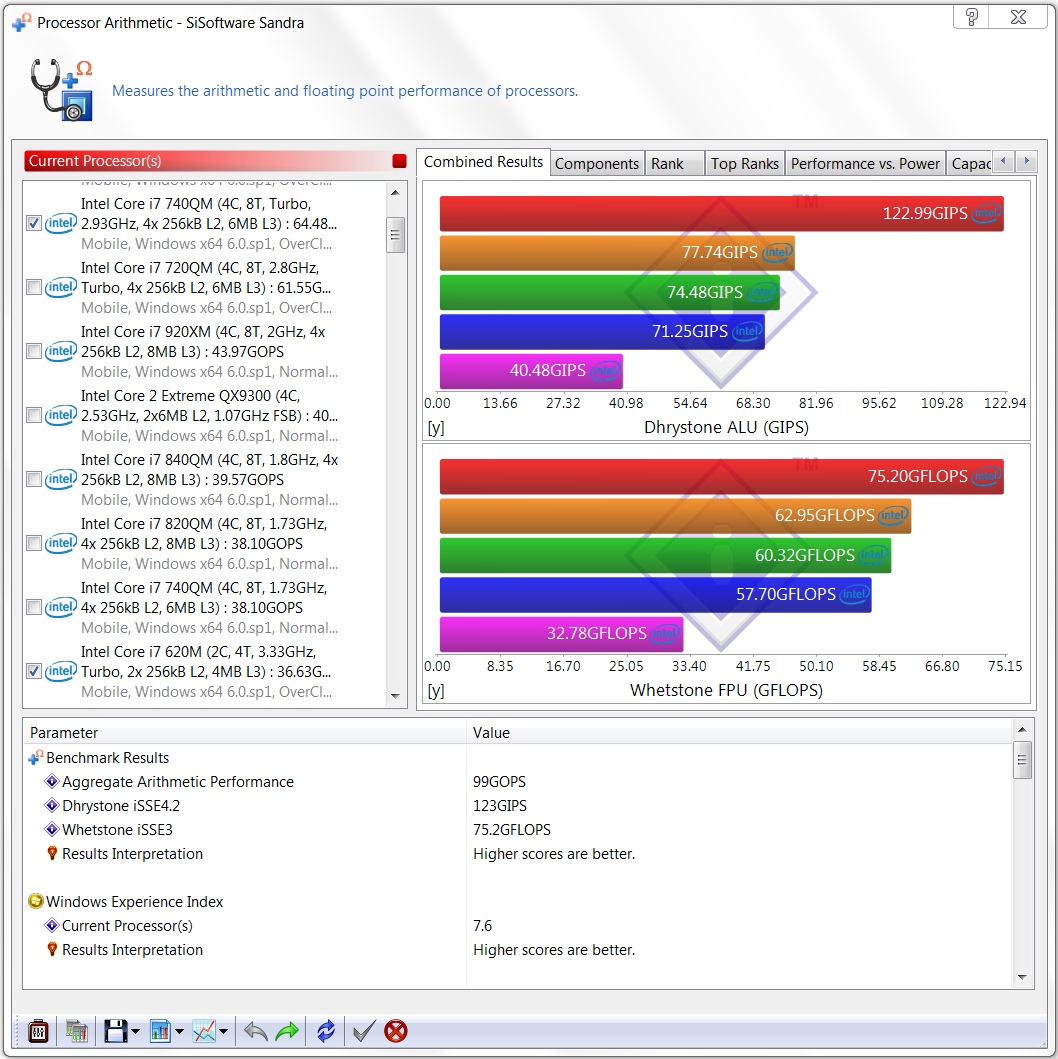
Task: Click the Benchmark Results section icon
Action: pos(36,757)
